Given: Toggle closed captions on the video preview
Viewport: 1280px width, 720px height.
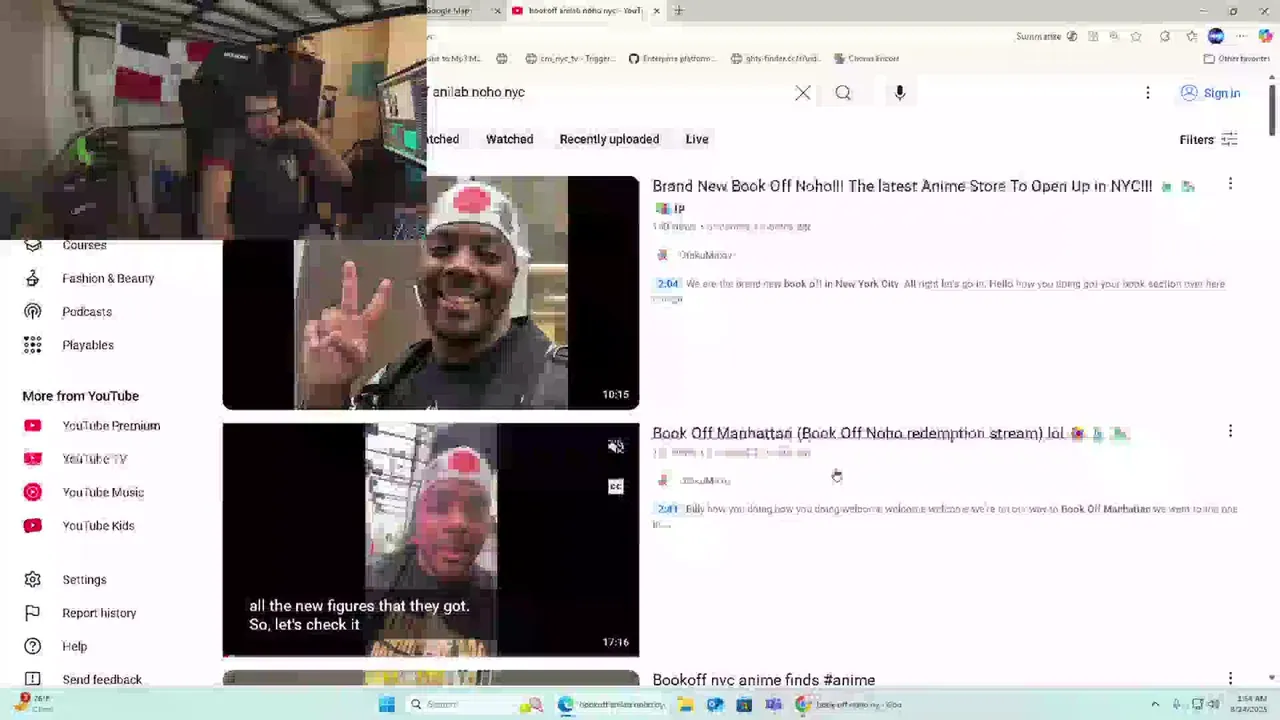Looking at the screenshot, I should [x=616, y=487].
